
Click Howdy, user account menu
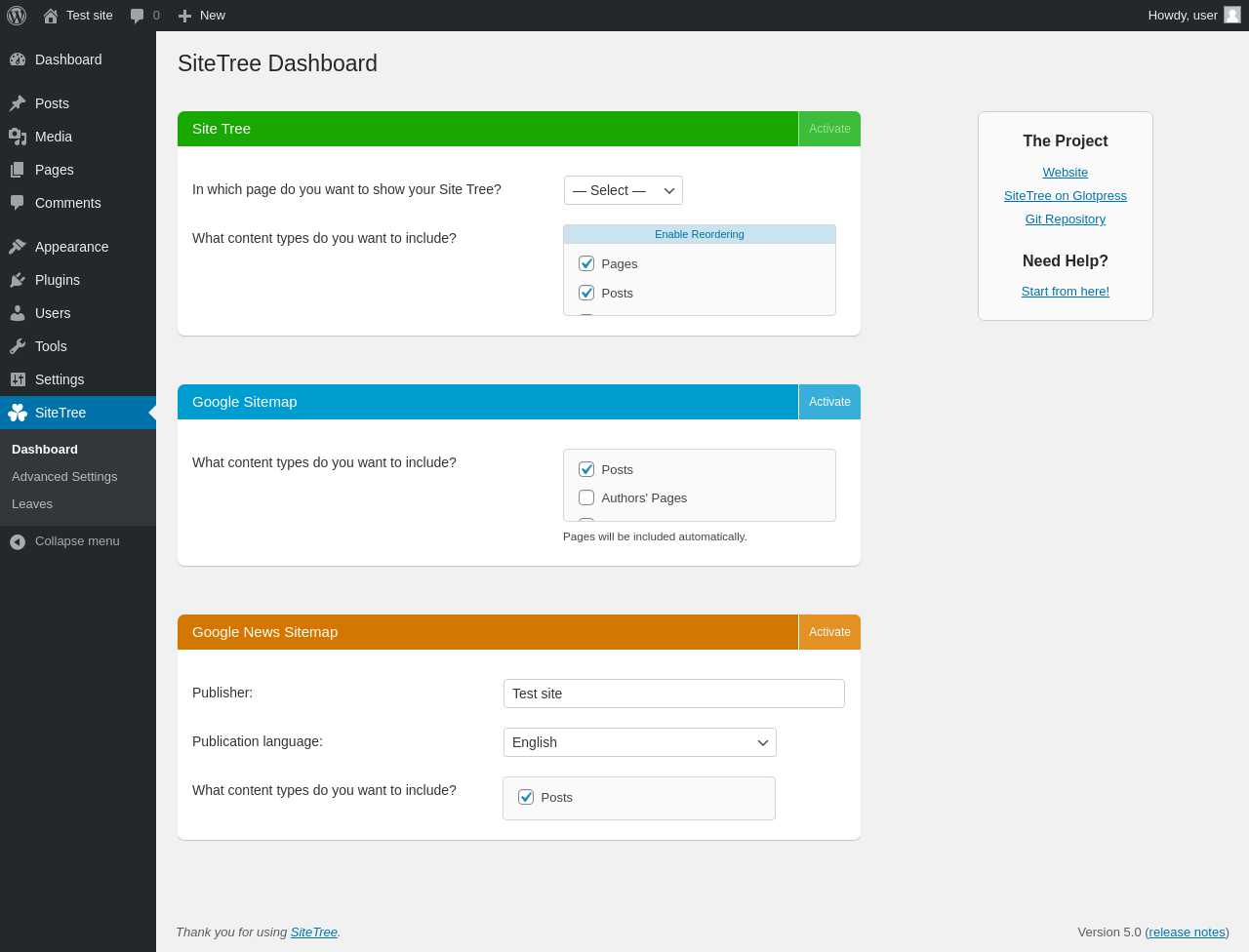(x=1193, y=16)
